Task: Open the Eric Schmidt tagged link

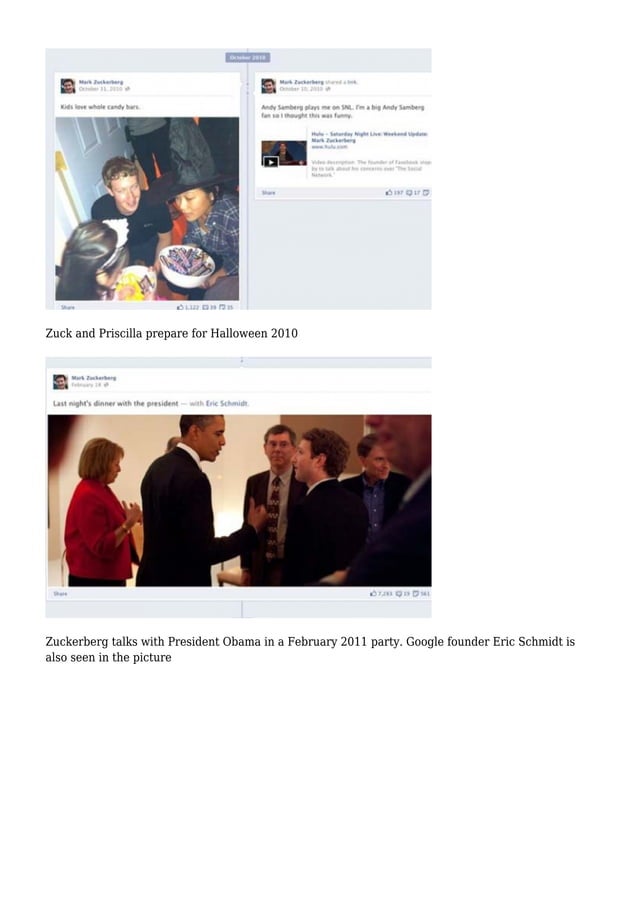Action: pos(227,403)
